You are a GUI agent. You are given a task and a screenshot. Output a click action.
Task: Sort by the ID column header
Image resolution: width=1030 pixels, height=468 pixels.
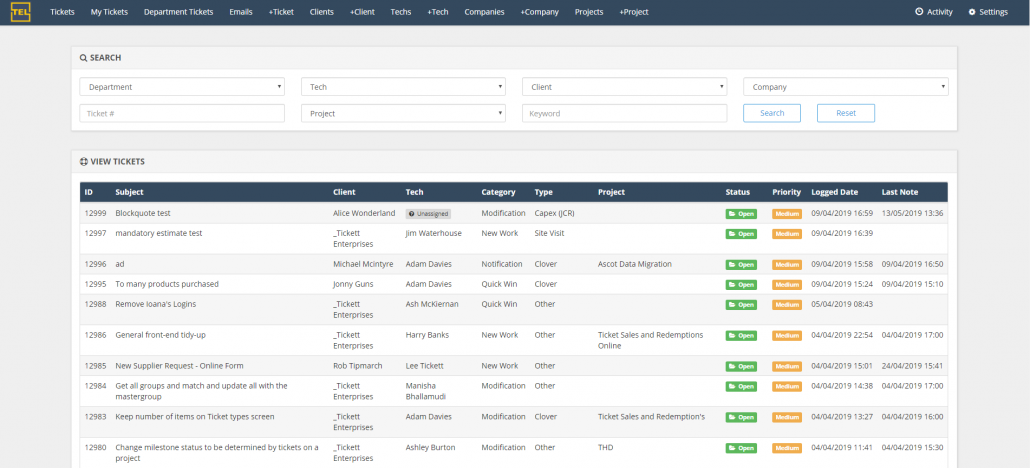89,192
